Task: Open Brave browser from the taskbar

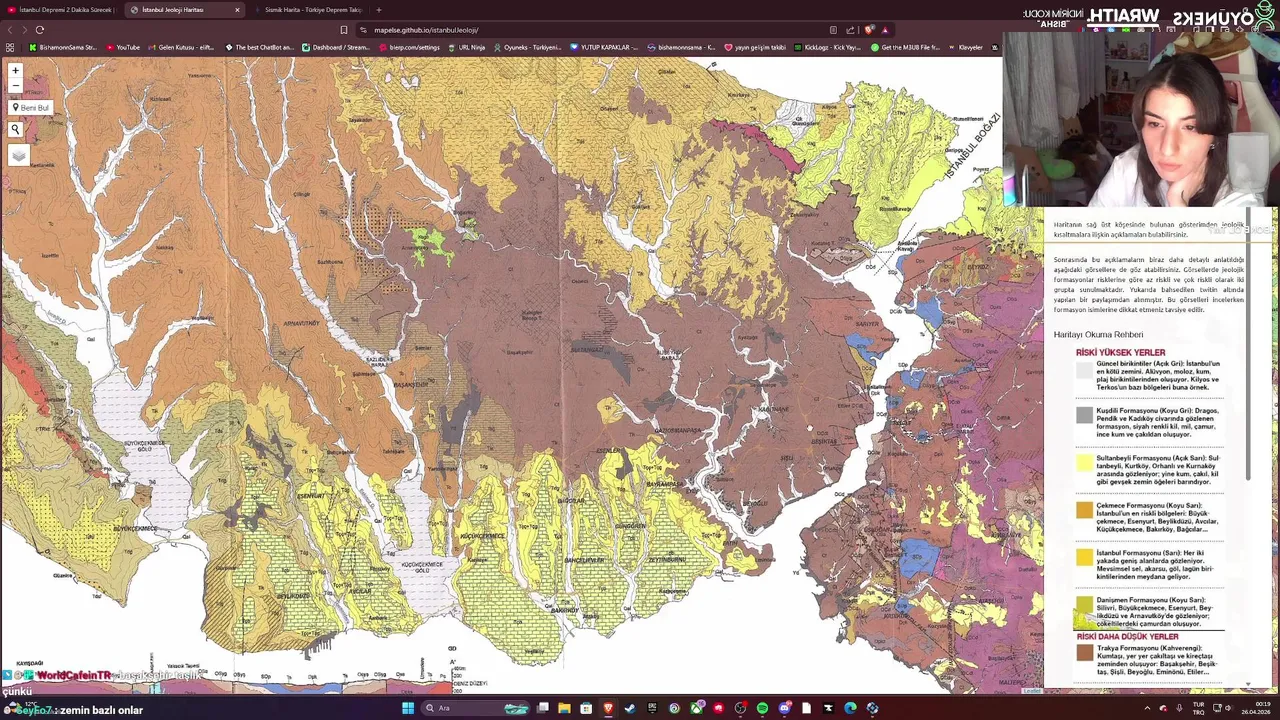Action: click(x=608, y=708)
